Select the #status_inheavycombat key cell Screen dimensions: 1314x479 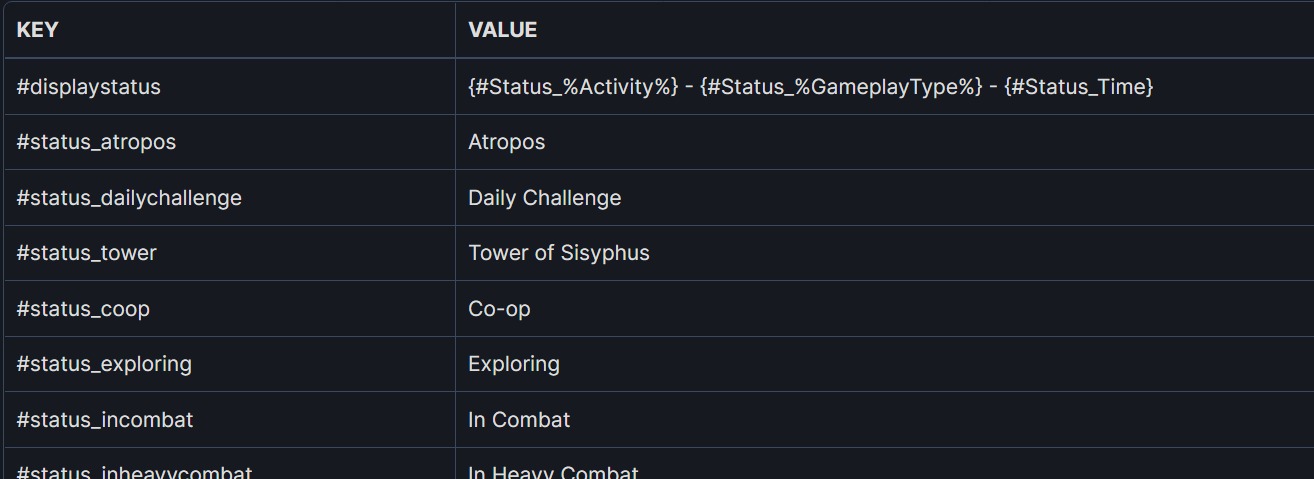coord(134,471)
